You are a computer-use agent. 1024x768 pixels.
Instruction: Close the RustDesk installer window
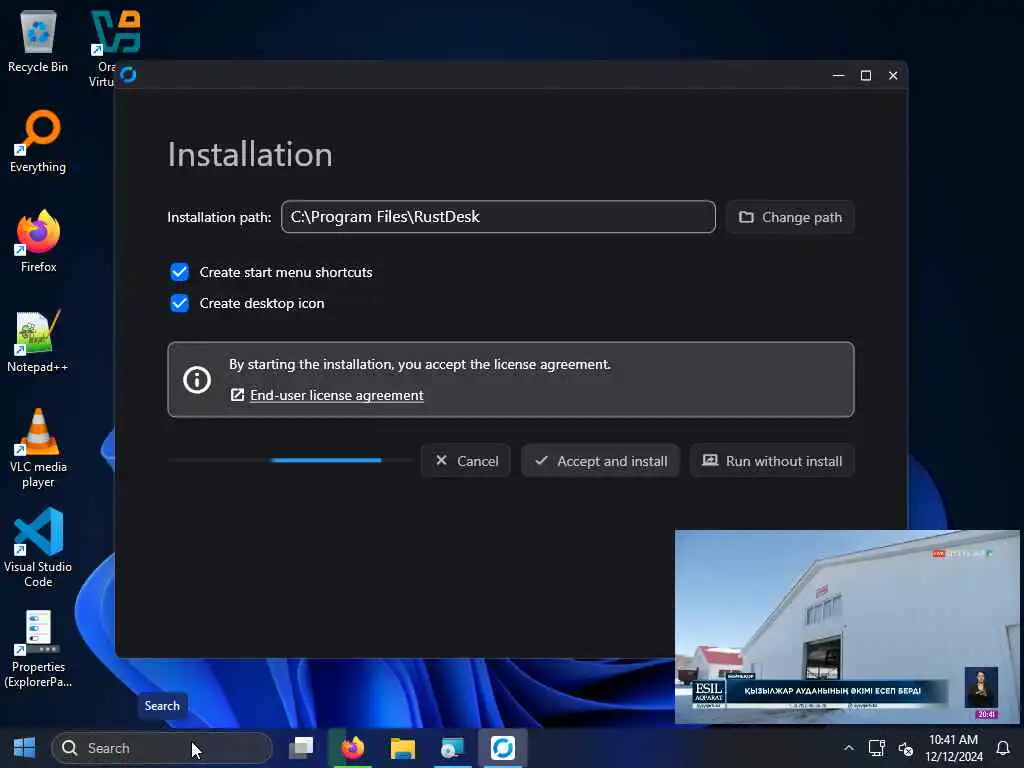[893, 75]
